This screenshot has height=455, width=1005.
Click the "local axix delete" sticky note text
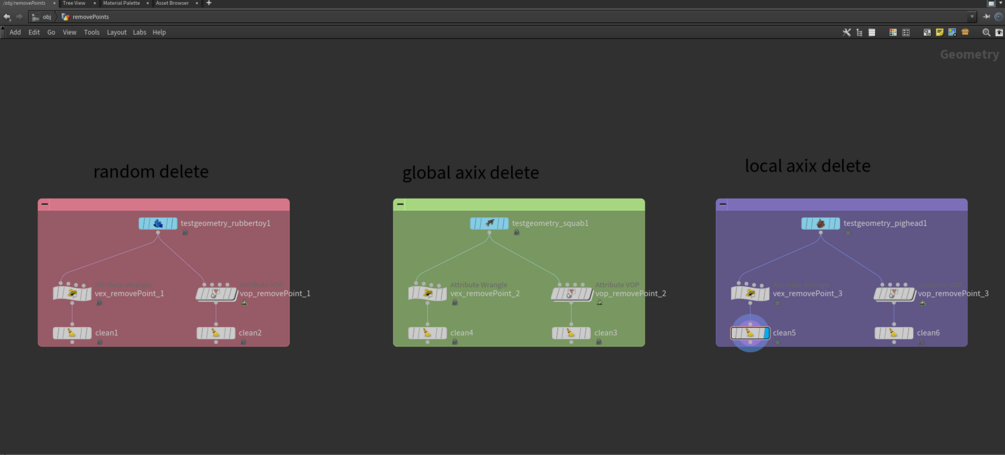click(x=808, y=166)
